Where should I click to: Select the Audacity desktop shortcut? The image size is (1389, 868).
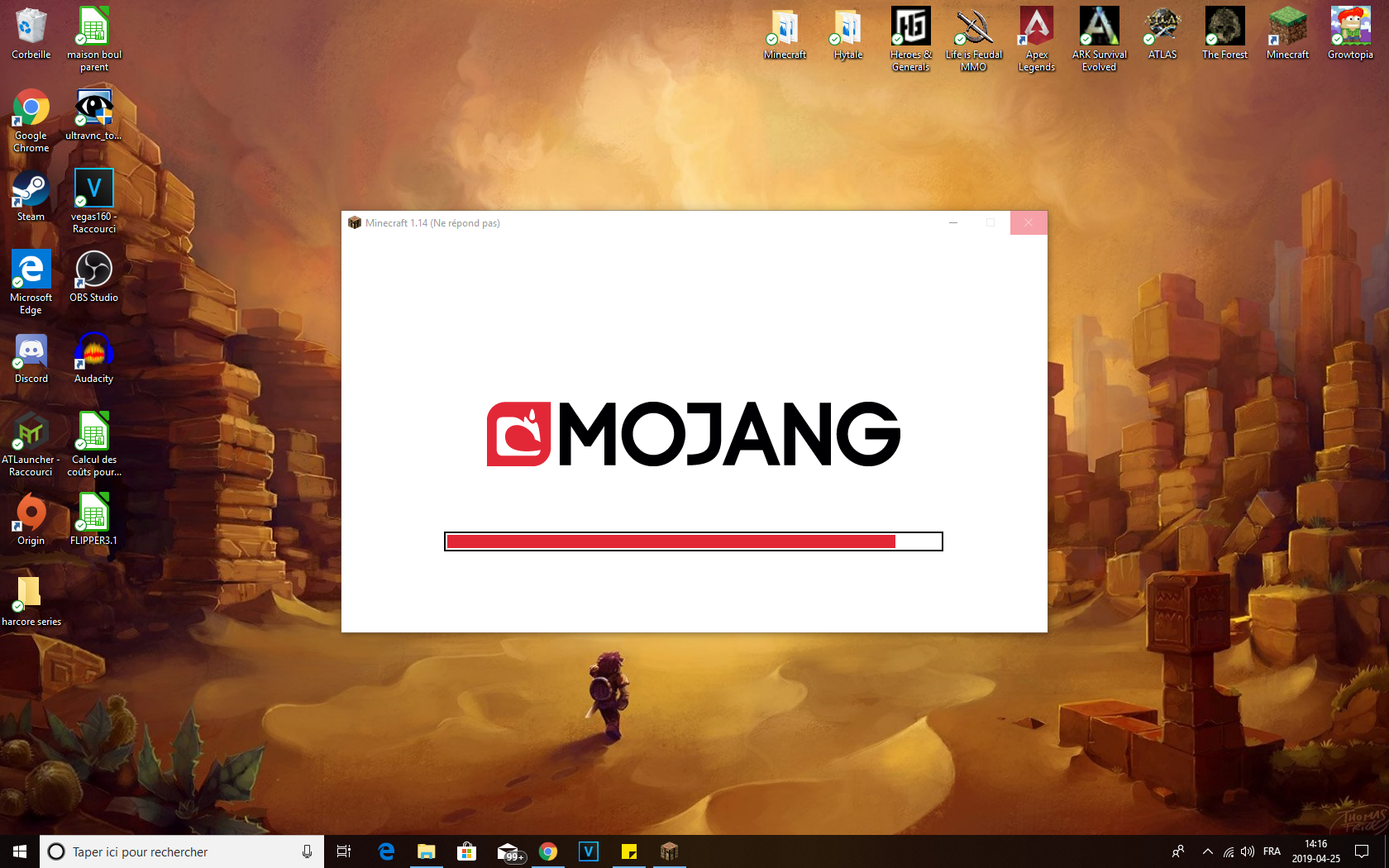(93, 358)
